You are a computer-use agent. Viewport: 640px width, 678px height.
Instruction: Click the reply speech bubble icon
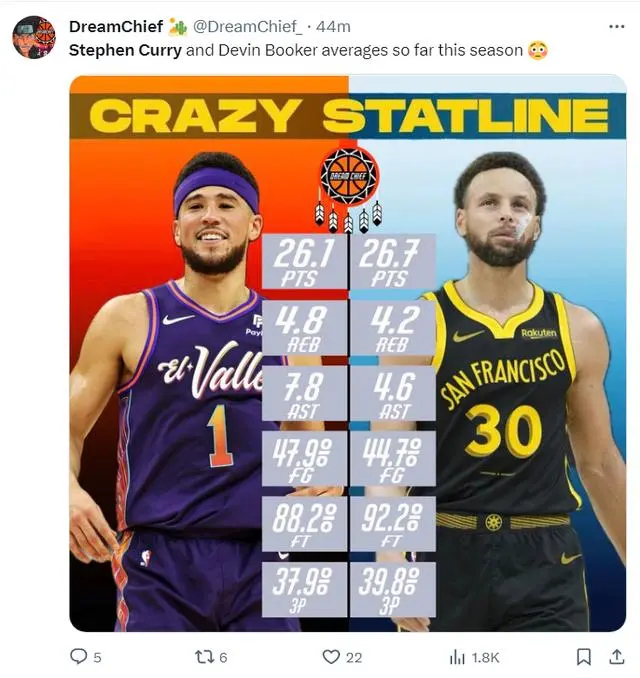79,656
